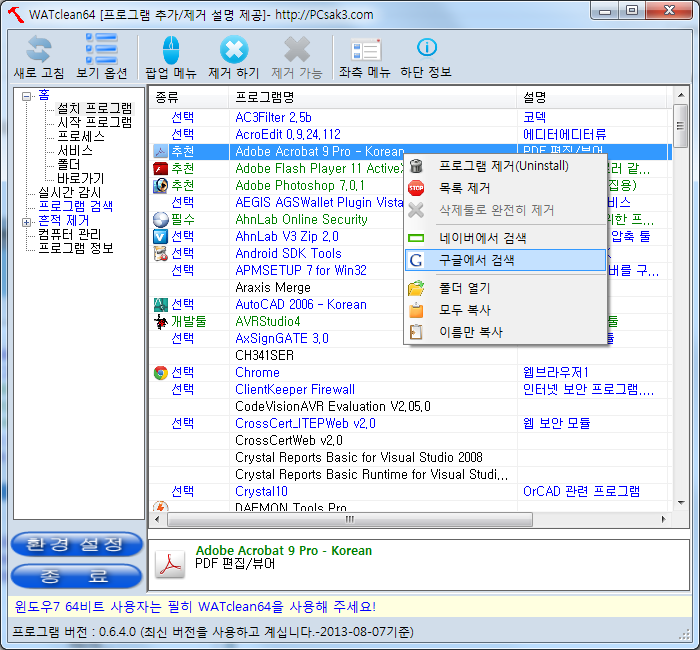Click the Android SDK Tools row icon
Viewport: 700px width, 650px height.
160,253
